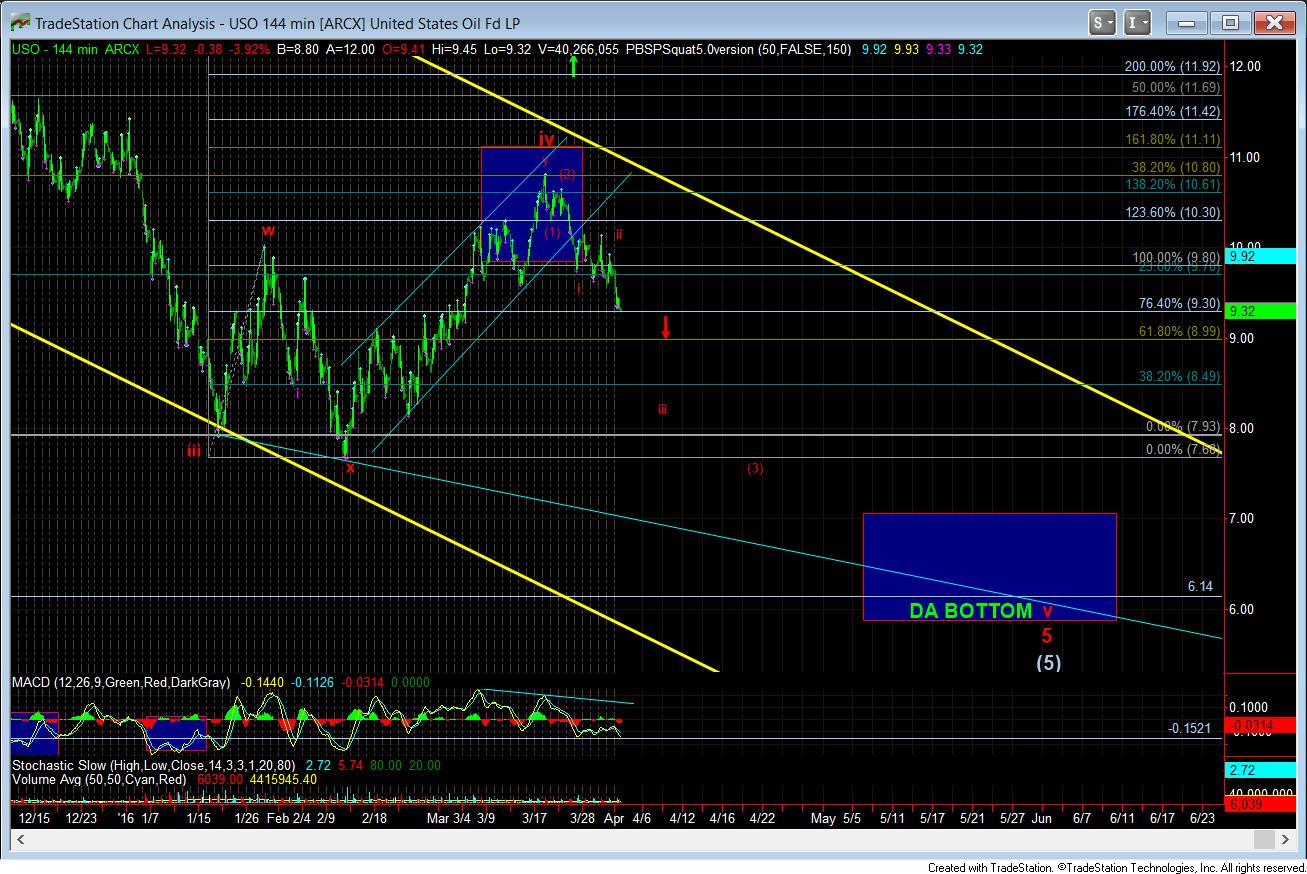Click the May date axis label
Screen dimensions: 1307x874
[823, 817]
